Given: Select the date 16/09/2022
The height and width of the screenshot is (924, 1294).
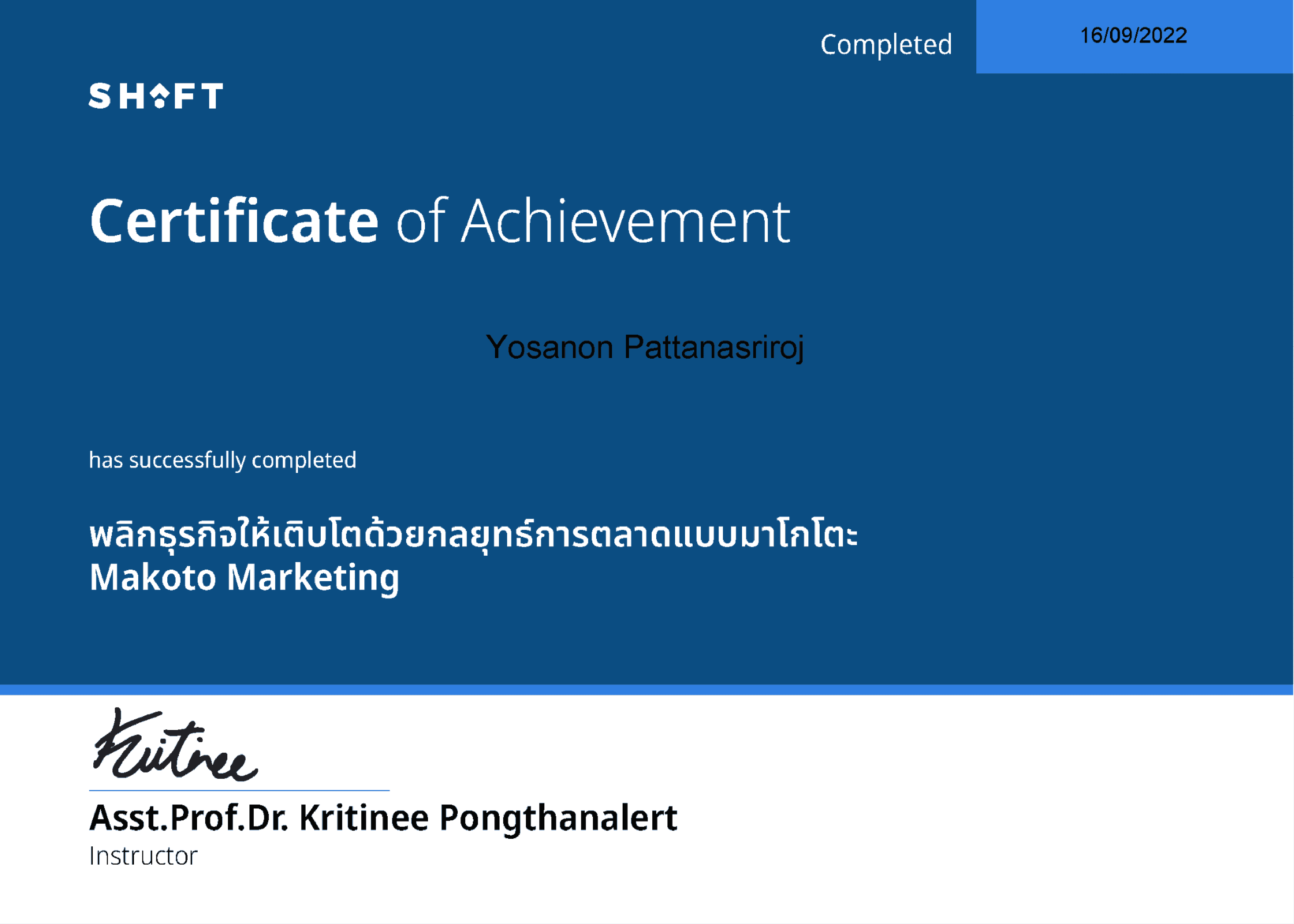Looking at the screenshot, I should (1134, 35).
